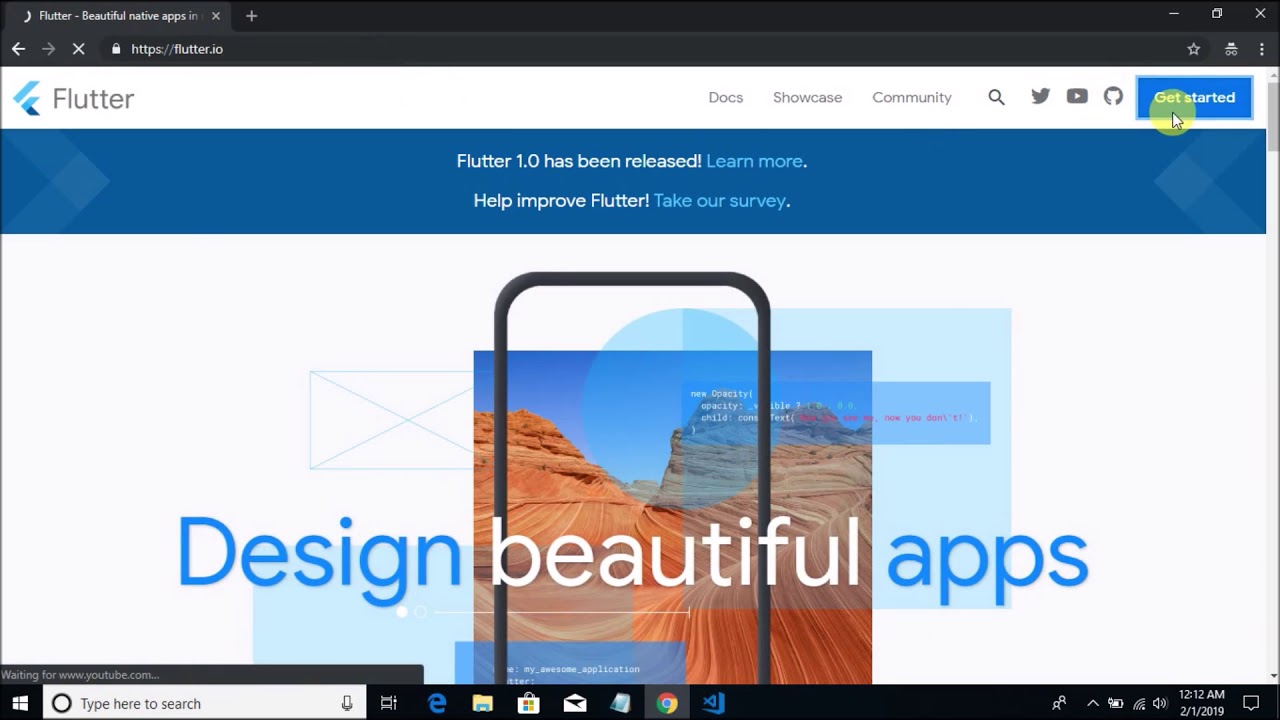
Task: Follow the Learn more link
Action: [754, 161]
